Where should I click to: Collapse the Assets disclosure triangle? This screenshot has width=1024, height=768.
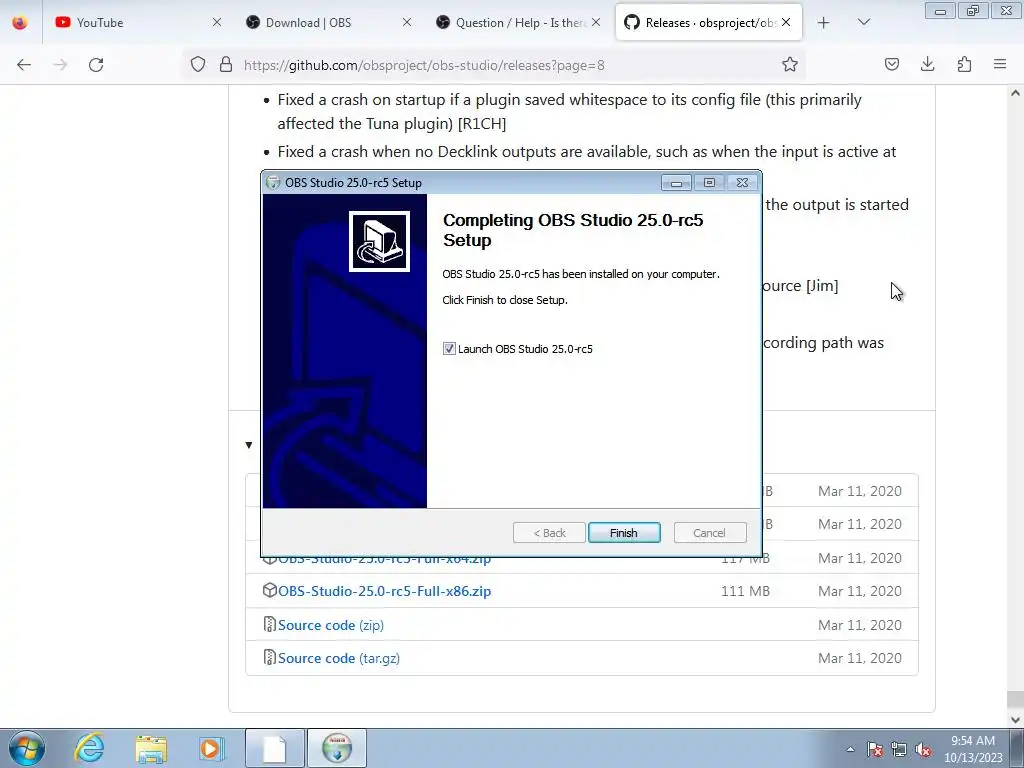coord(249,445)
